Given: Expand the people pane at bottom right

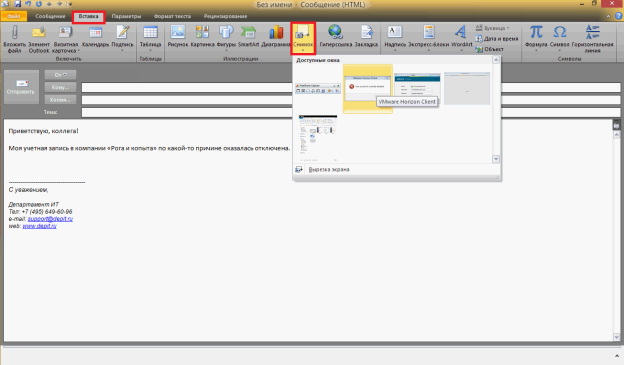Looking at the screenshot, I should 617,356.
